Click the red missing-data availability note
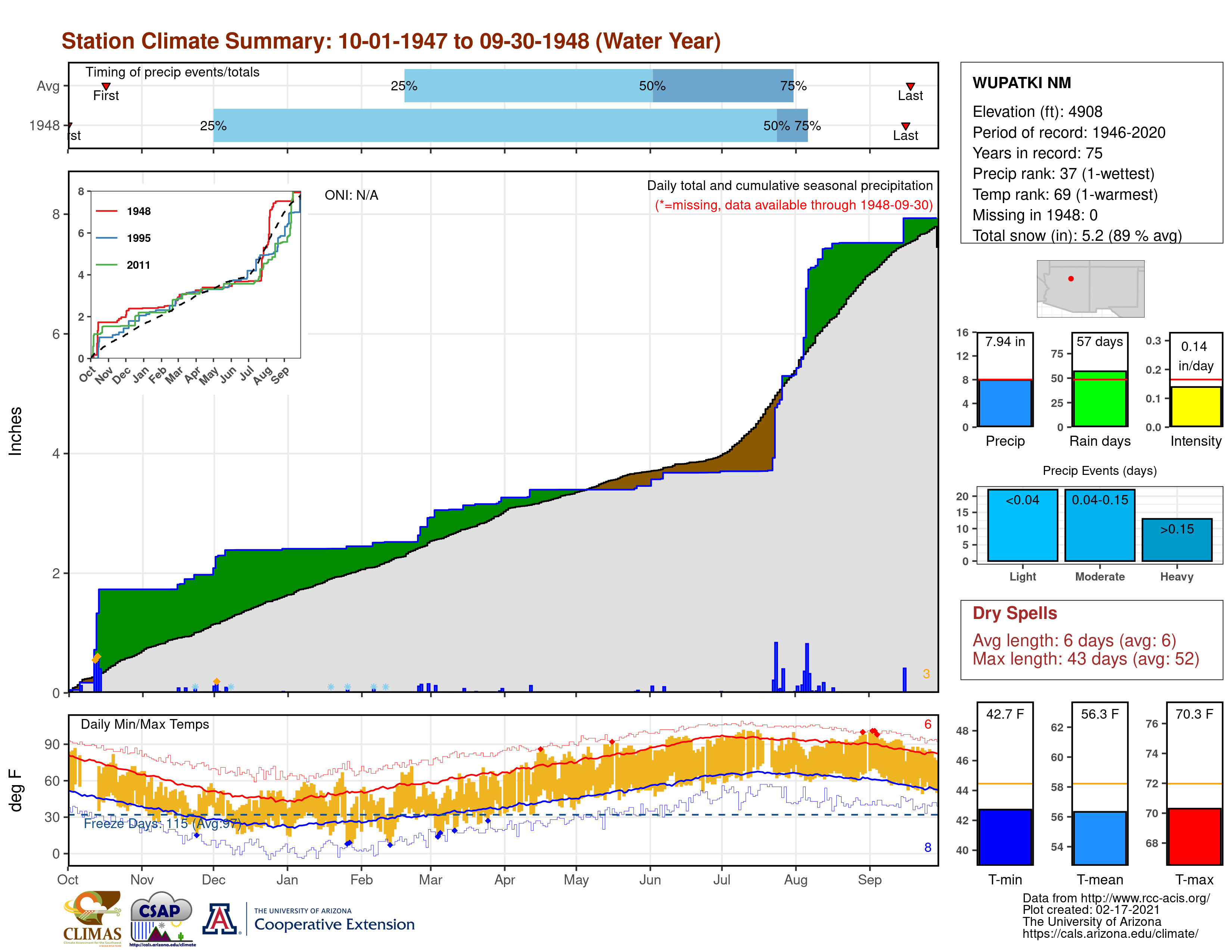This screenshot has height=952, width=1232. click(794, 205)
